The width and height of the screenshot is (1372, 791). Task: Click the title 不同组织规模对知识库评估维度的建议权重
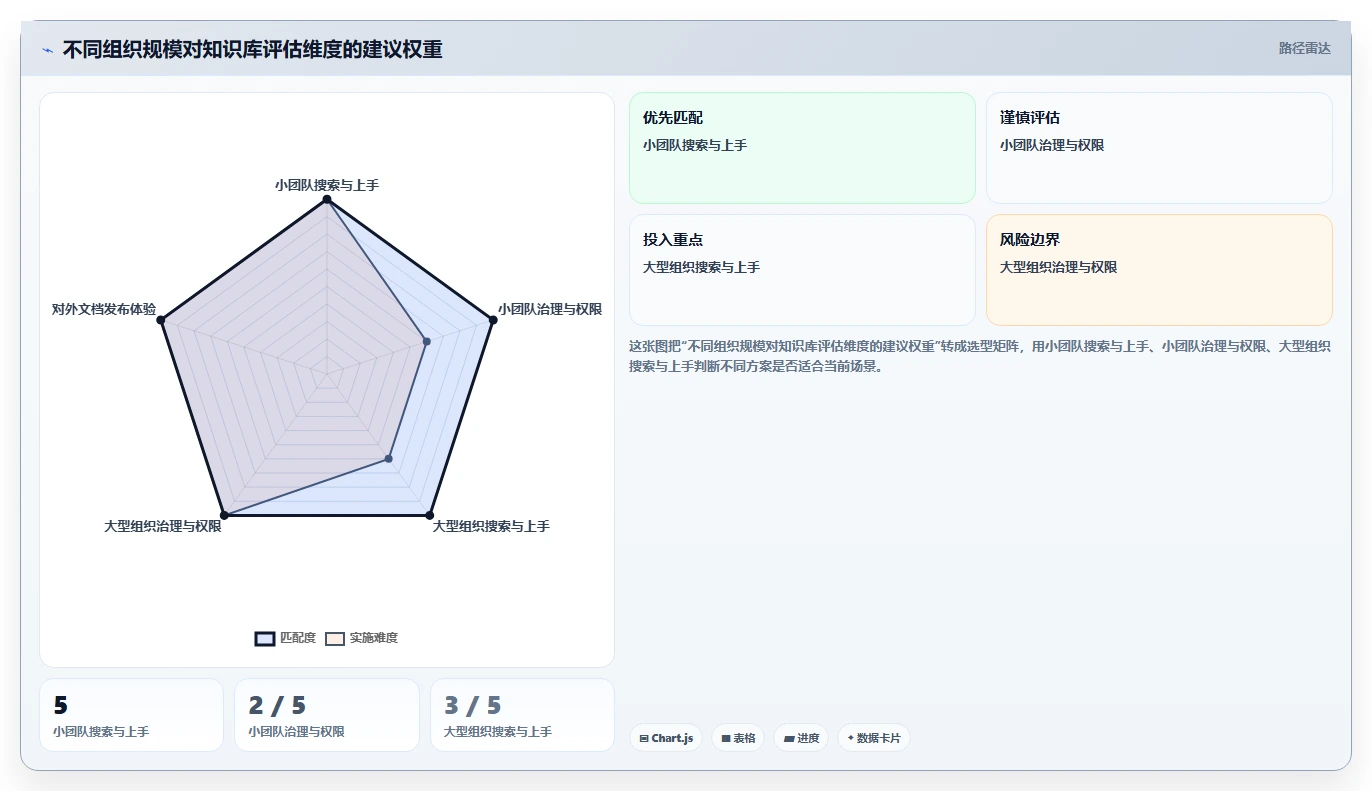252,49
